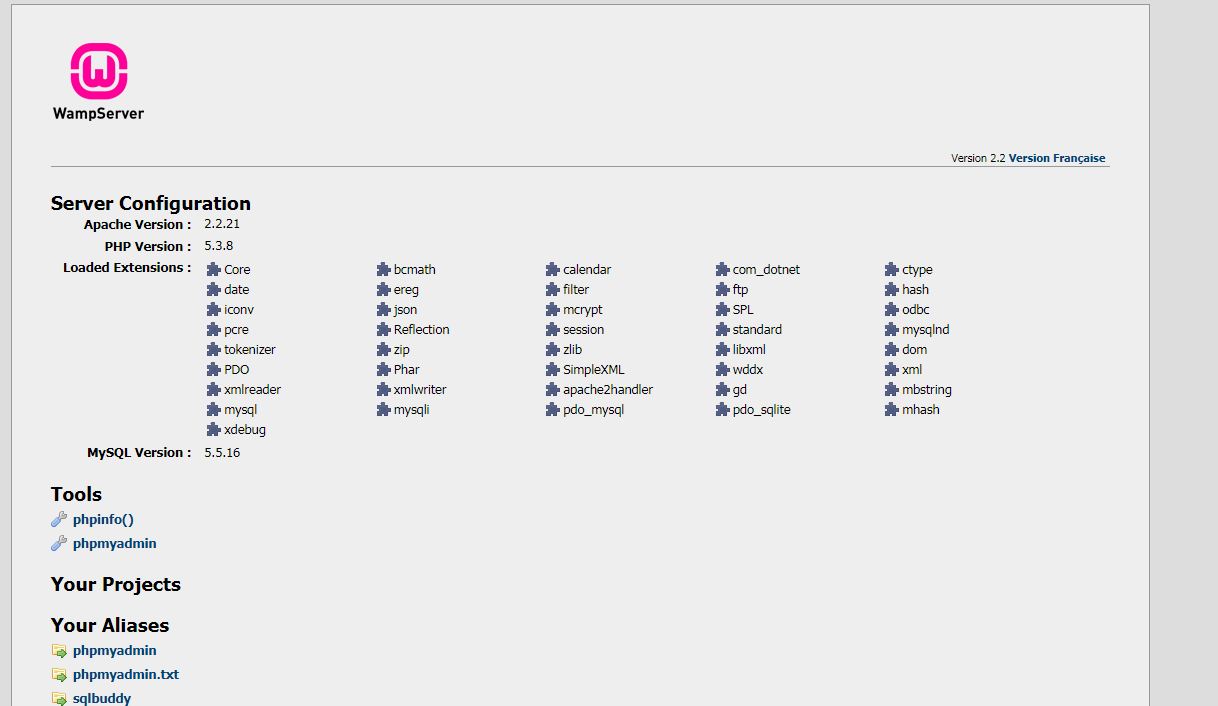Select the apache2handler extension name

click(608, 390)
